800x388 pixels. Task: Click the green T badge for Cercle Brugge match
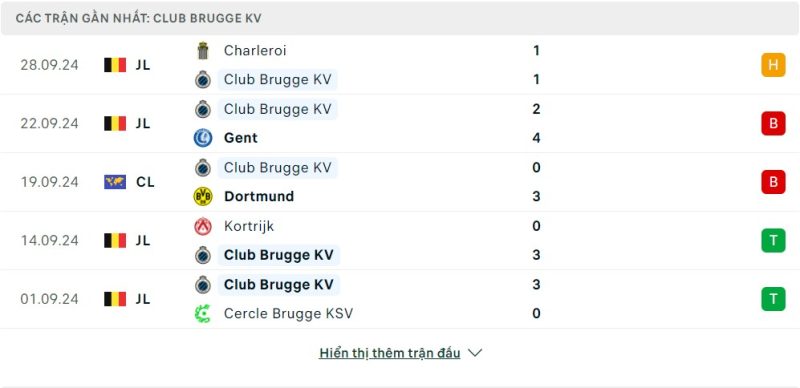tap(773, 299)
